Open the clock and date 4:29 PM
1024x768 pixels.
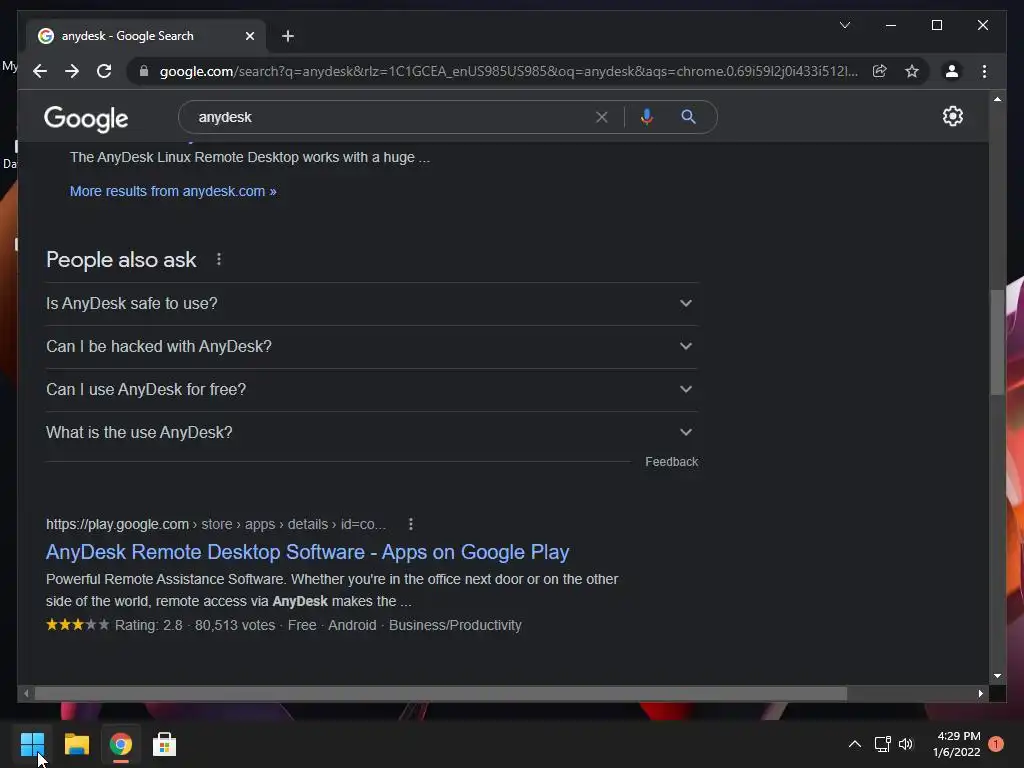(x=957, y=744)
